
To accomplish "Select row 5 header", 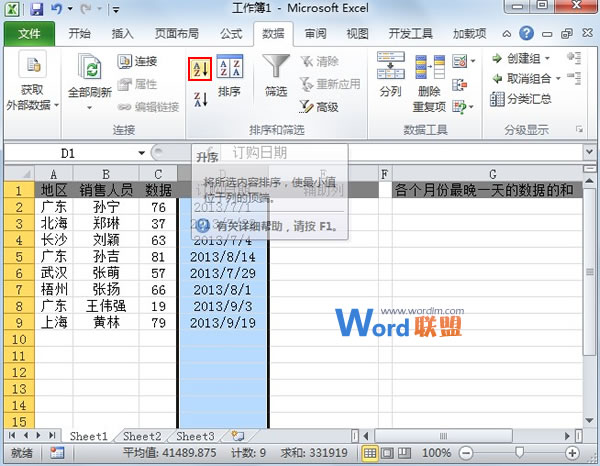I will pyautogui.click(x=19, y=256).
